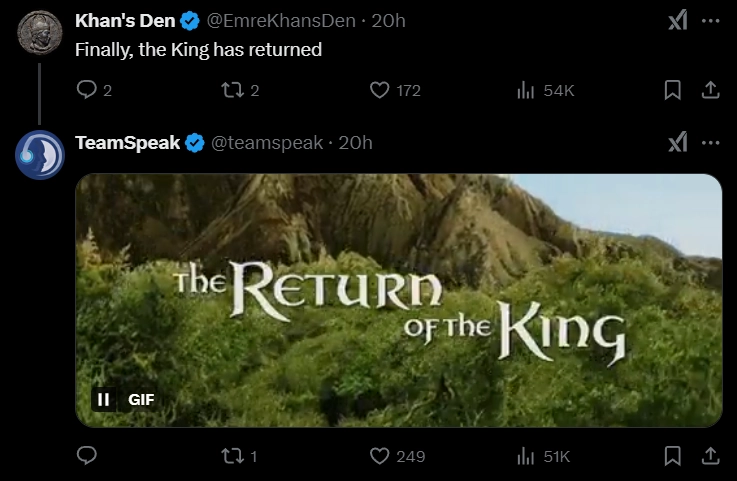Open Grok on Khan's Den tweet
Screen dimensions: 737x481
[x=677, y=22]
